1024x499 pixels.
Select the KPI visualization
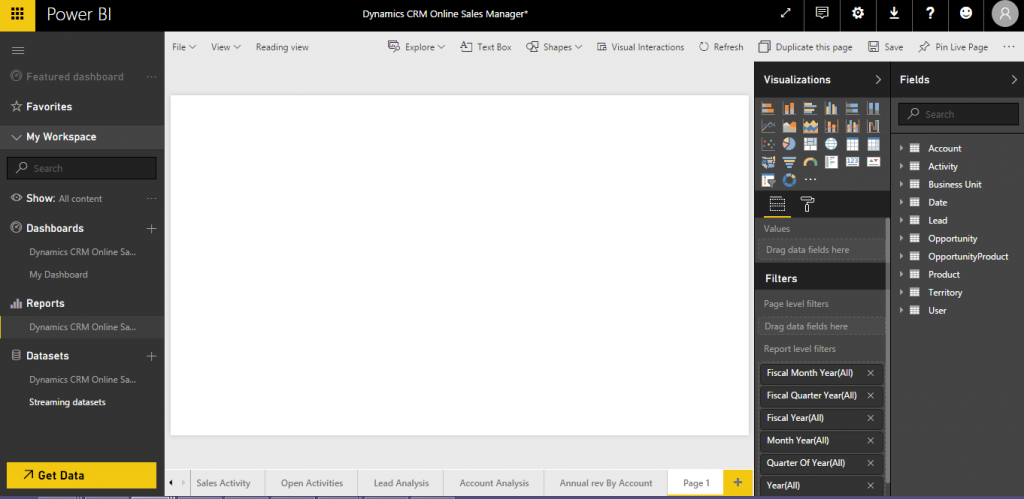[x=873, y=161]
